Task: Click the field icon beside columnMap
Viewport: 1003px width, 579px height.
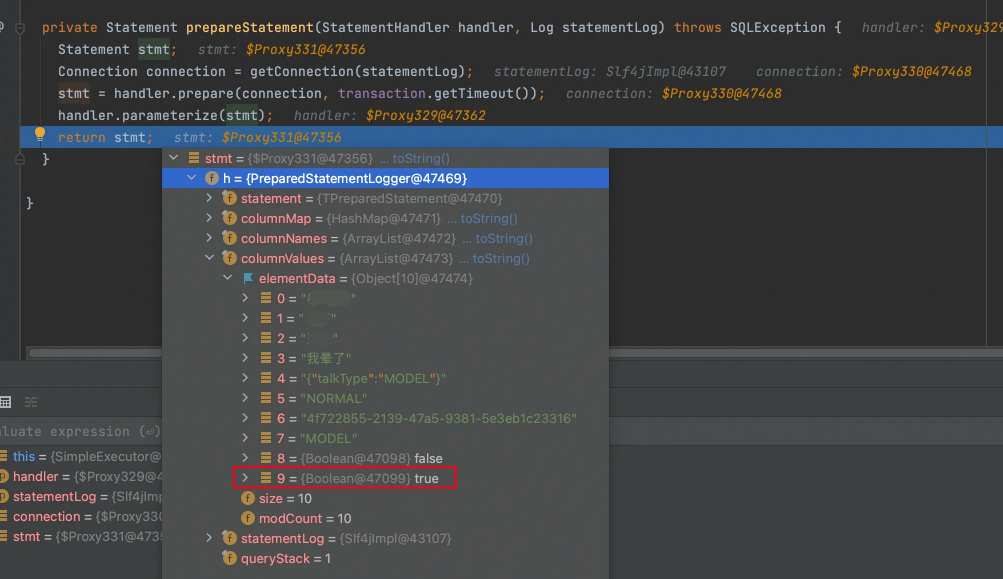Action: tap(229, 218)
